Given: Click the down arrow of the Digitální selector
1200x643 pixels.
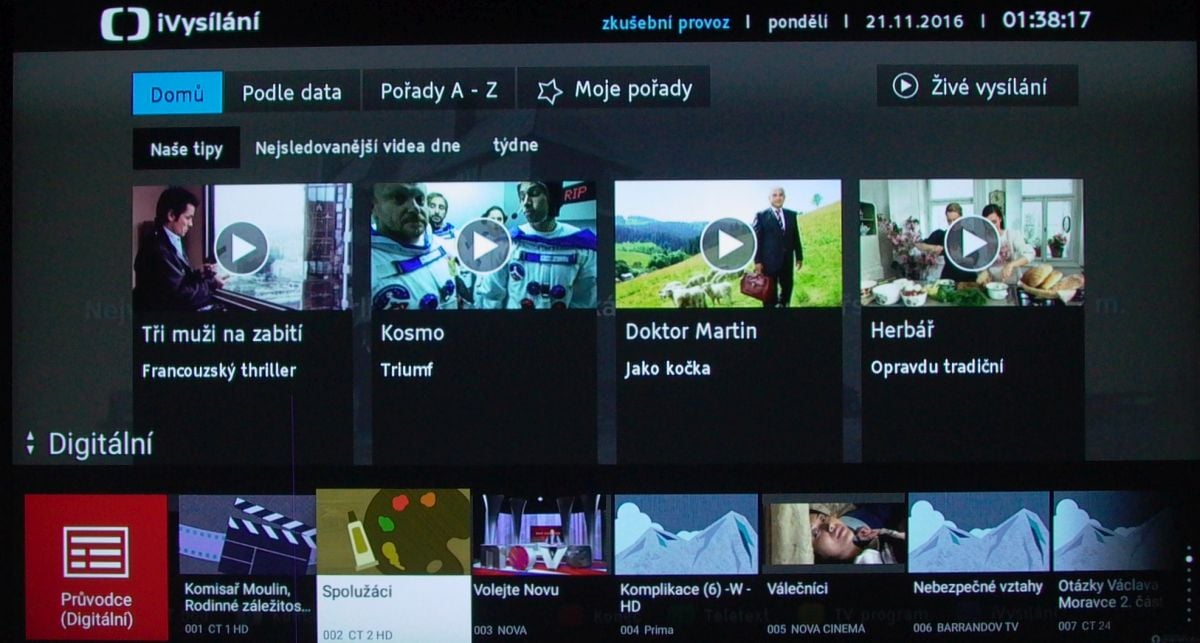Looking at the screenshot, I should (x=30, y=448).
